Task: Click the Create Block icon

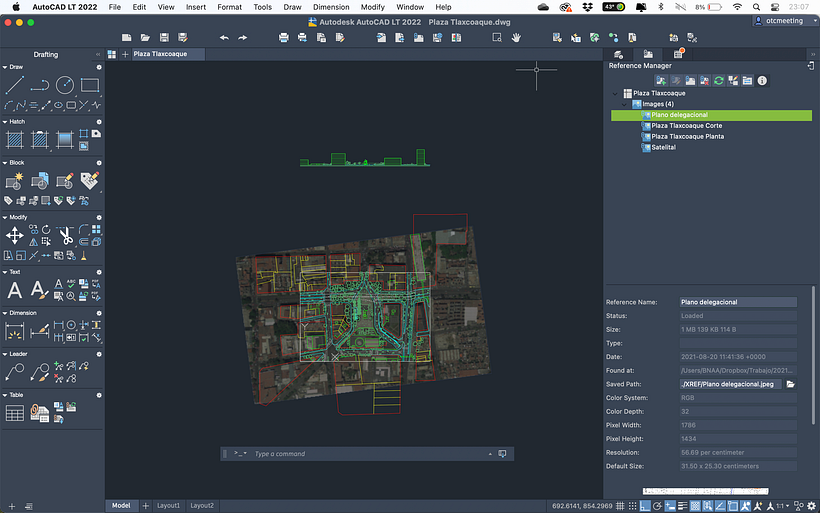Action: (15, 181)
